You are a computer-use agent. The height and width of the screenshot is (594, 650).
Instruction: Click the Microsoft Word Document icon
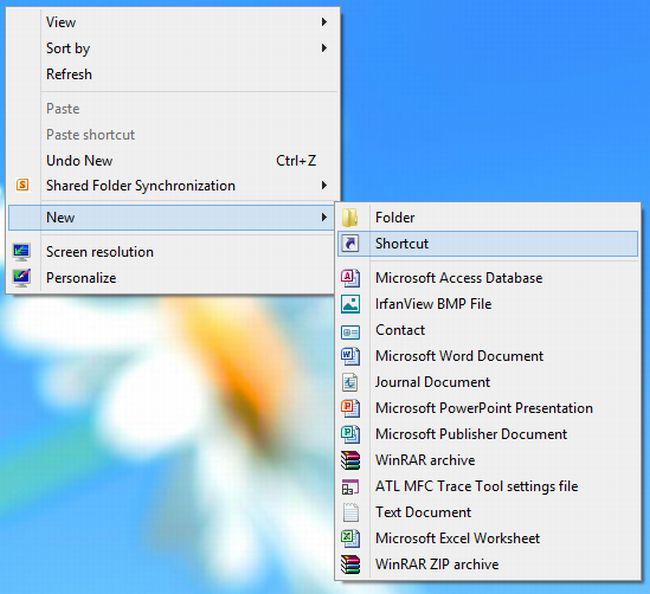[x=350, y=356]
